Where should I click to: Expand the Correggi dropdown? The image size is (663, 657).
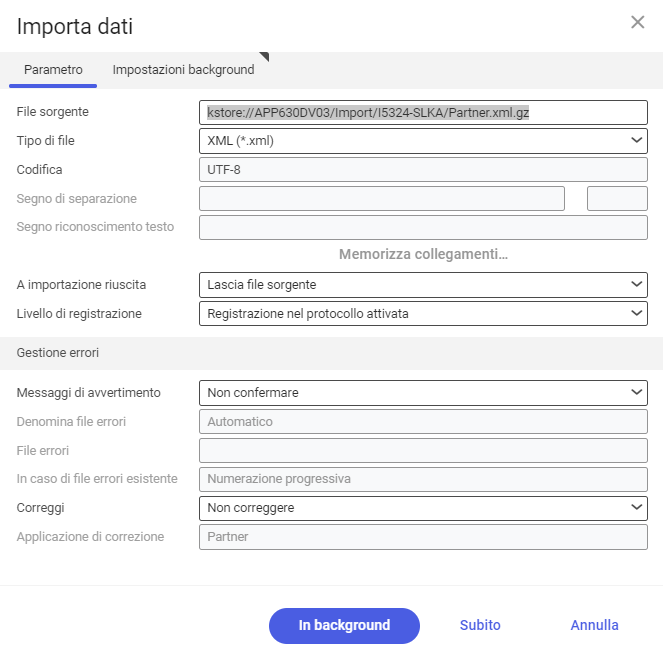point(423,508)
